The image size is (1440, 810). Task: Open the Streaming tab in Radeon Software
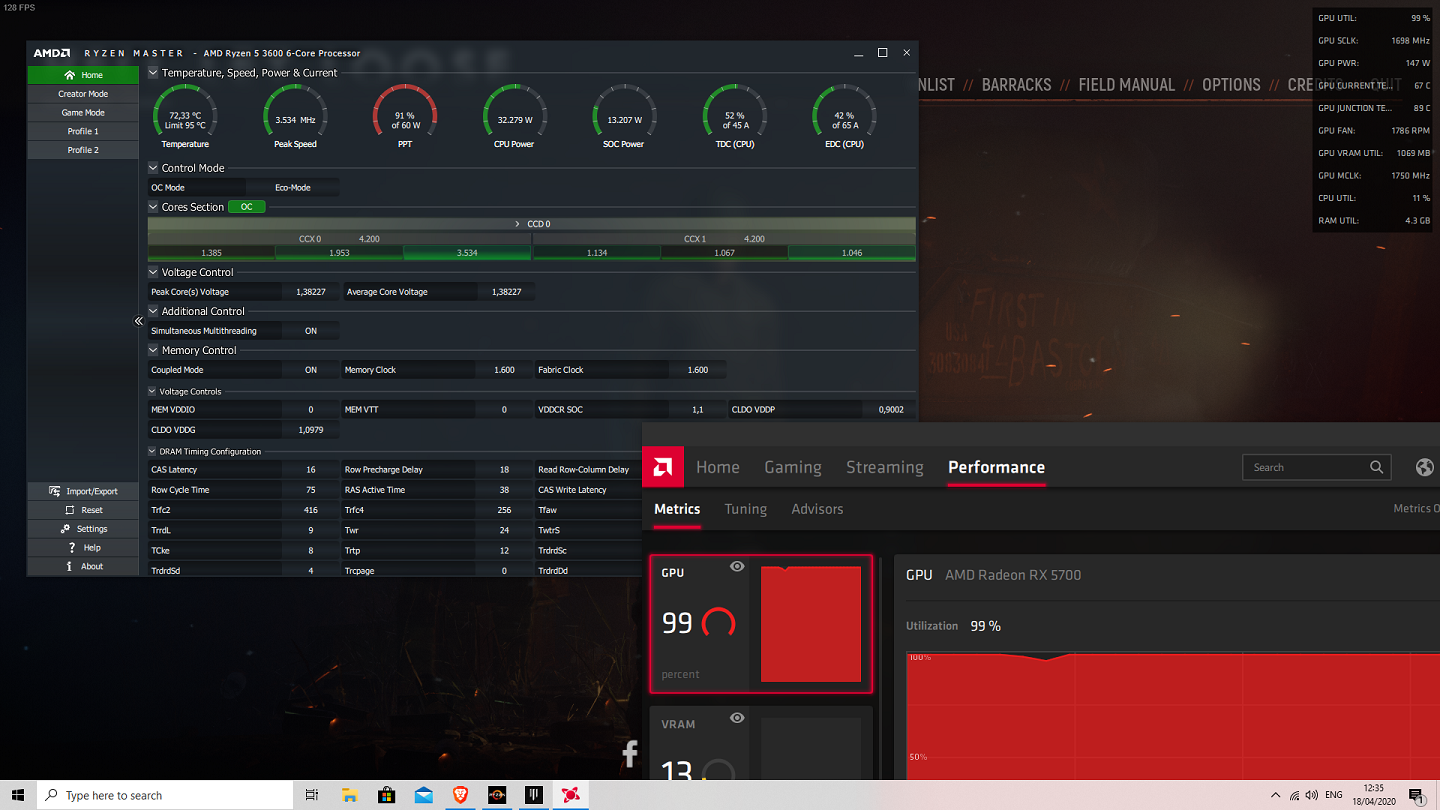(885, 467)
